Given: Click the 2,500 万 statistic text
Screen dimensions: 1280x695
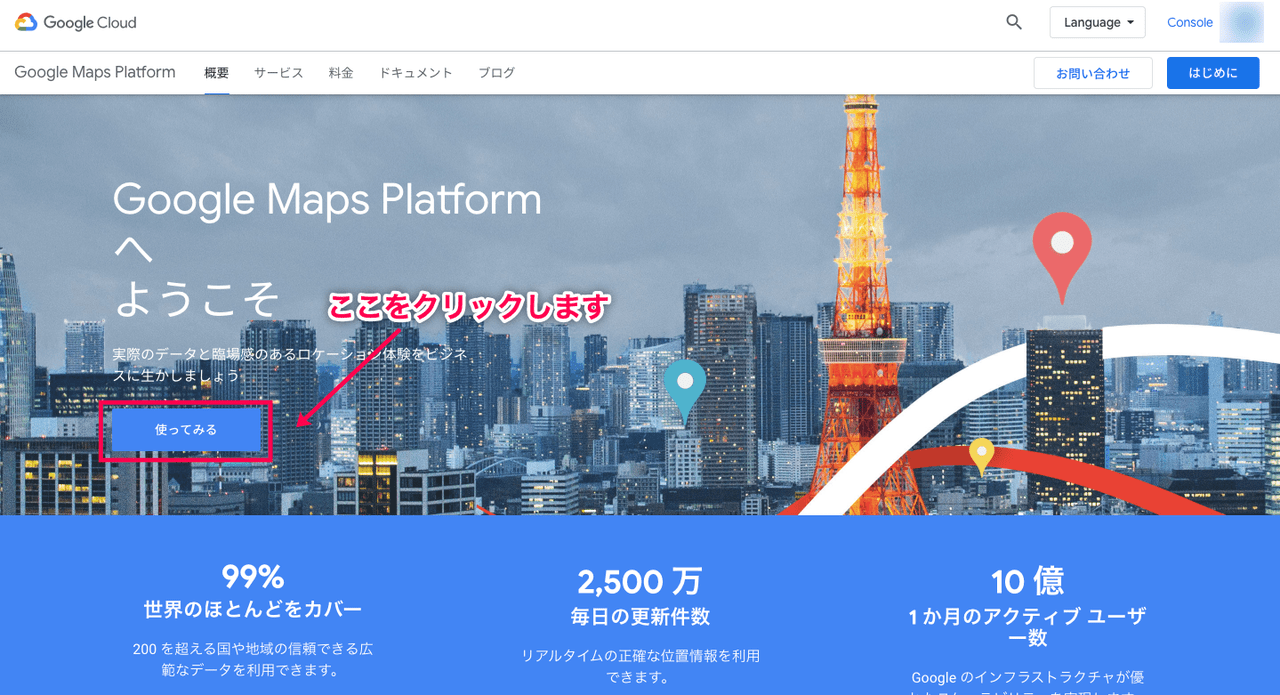Looking at the screenshot, I should coord(640,581).
